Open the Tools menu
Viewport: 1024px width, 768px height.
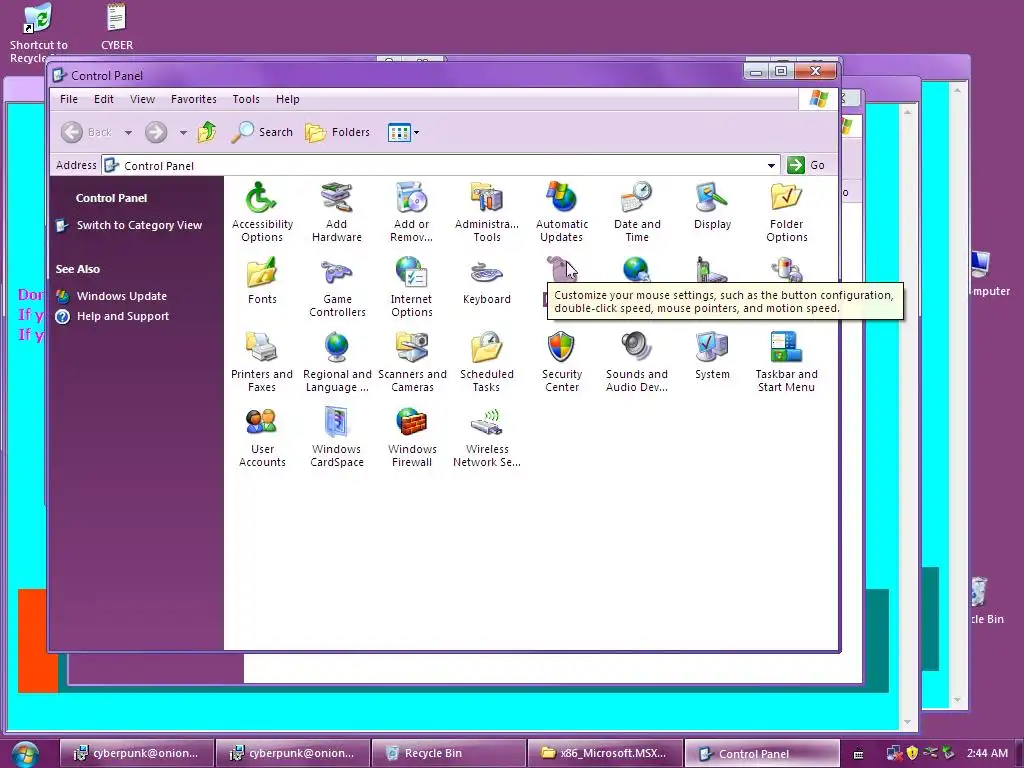click(246, 99)
